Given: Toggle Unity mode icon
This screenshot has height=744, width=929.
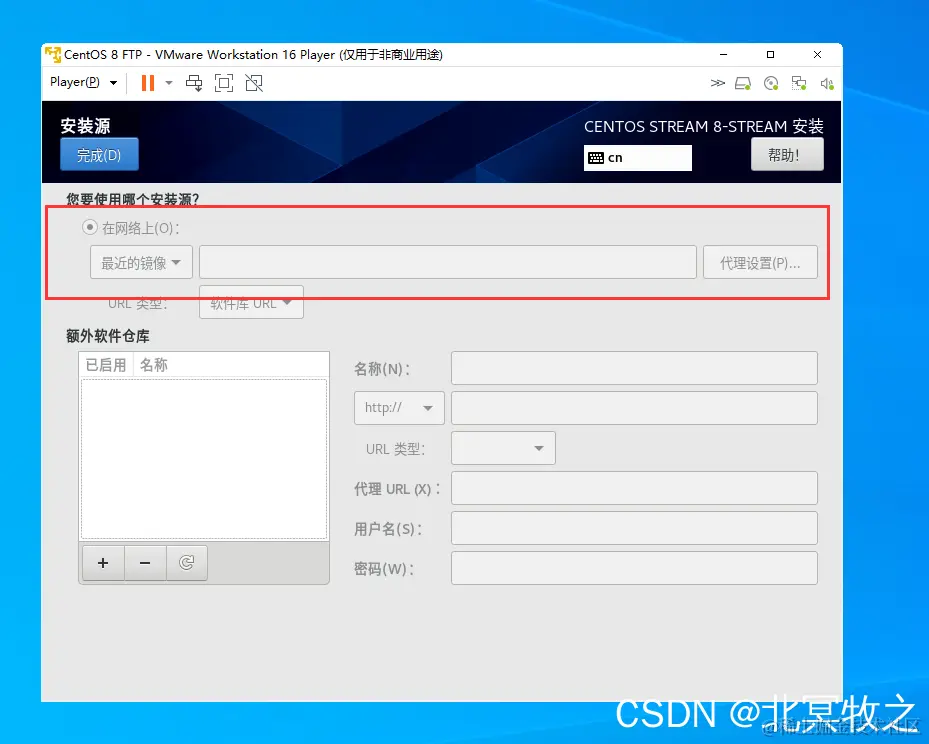Looking at the screenshot, I should pos(254,83).
